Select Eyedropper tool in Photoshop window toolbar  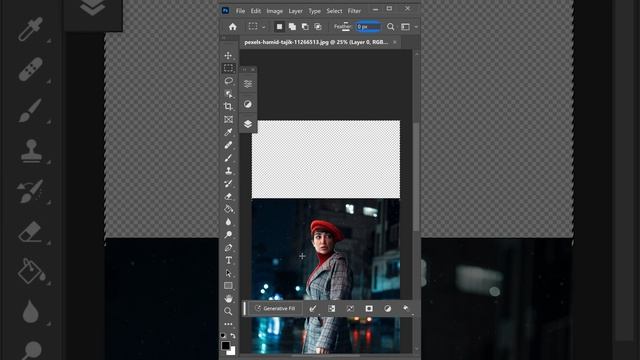click(x=228, y=132)
